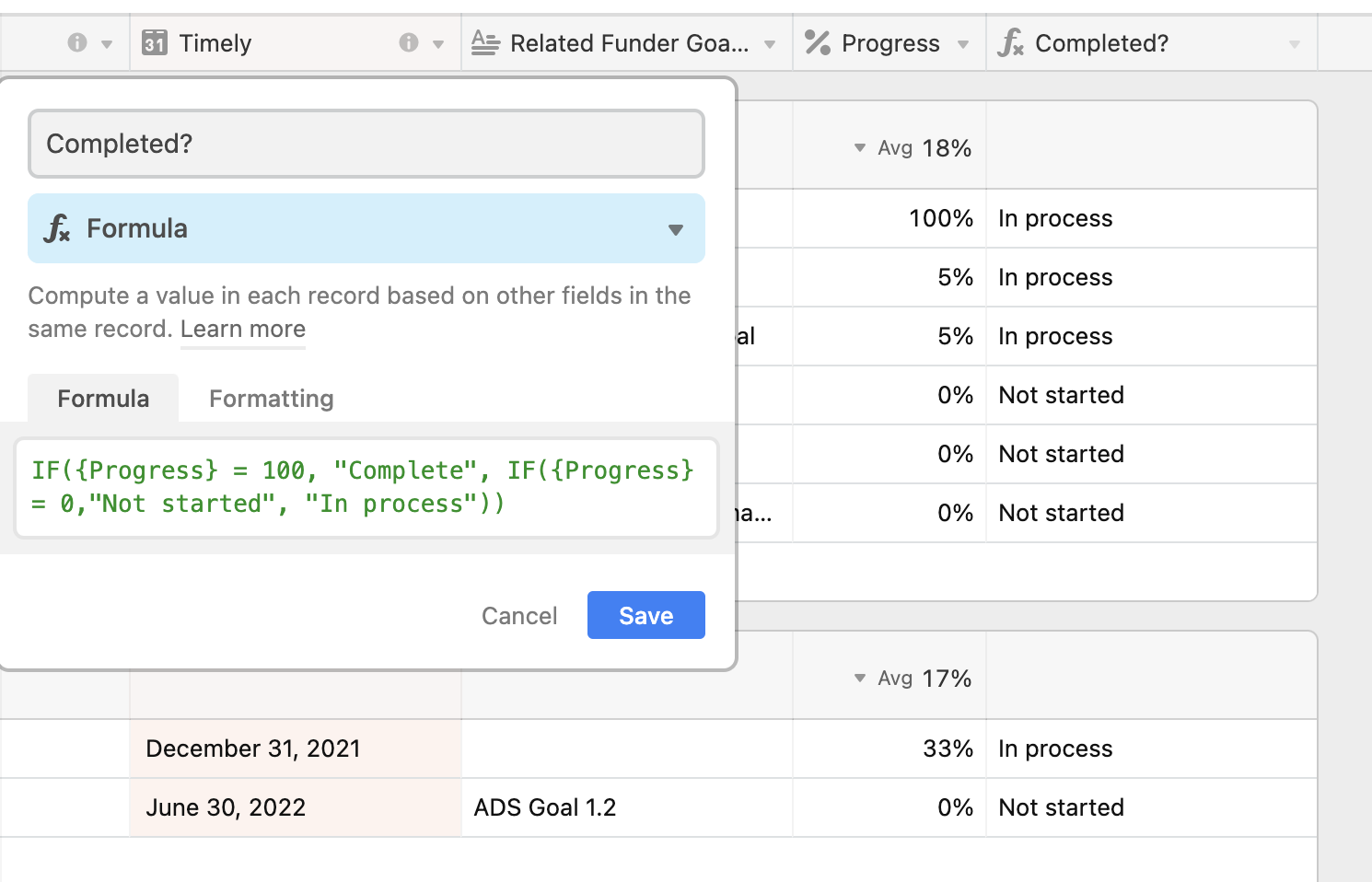Viewport: 1372px width, 882px height.
Task: Open the Avg 17% summary dropdown
Action: tap(860, 678)
